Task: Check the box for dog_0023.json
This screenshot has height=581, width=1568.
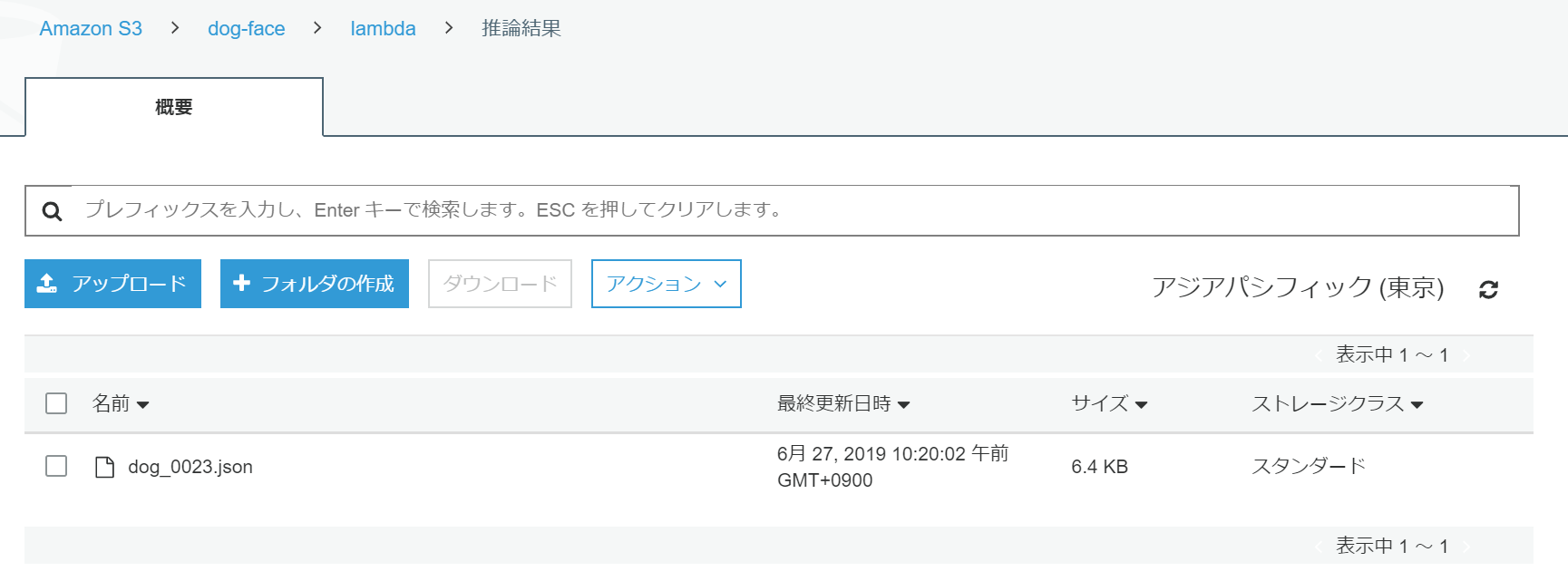Action: click(56, 466)
